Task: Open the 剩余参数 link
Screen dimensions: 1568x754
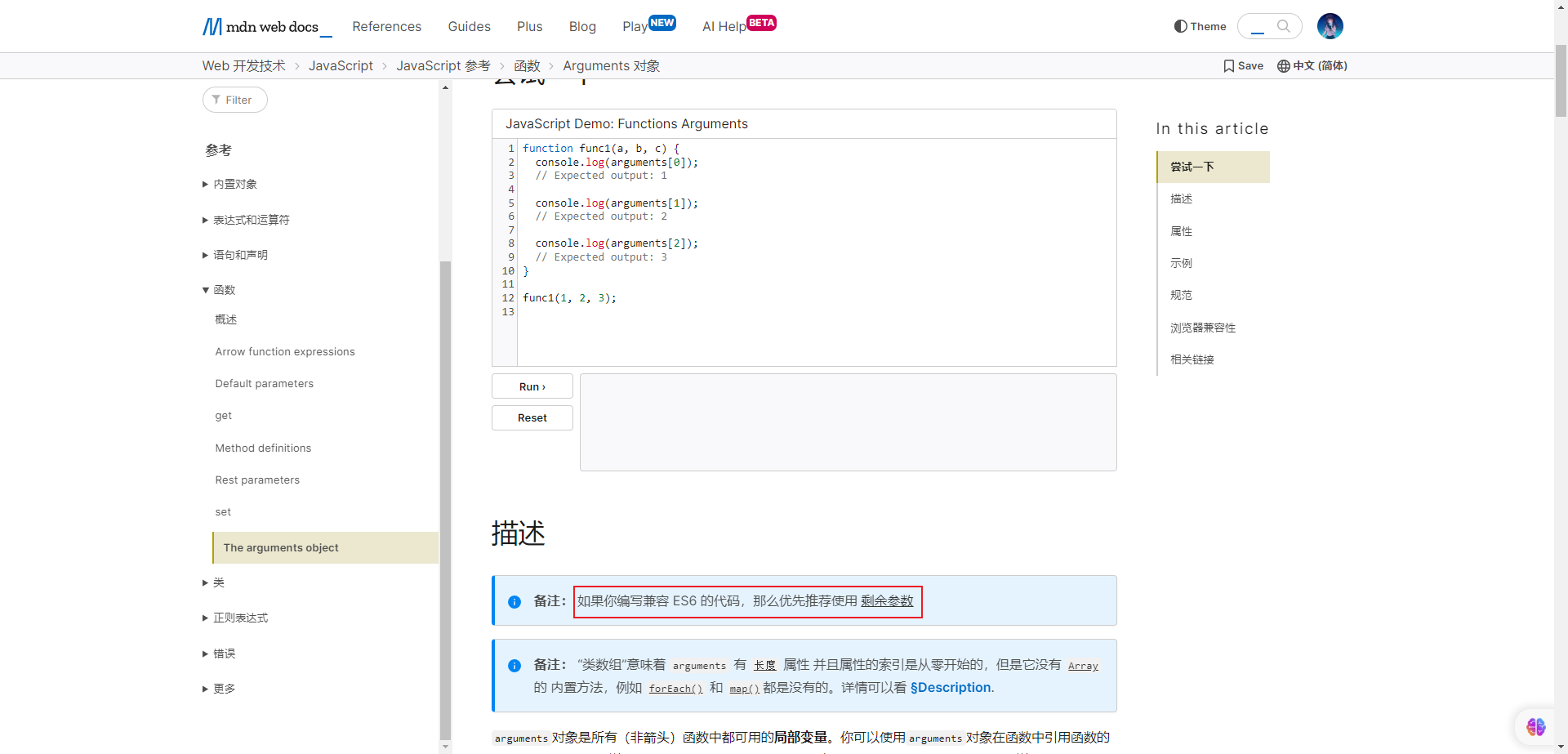Action: (x=887, y=601)
